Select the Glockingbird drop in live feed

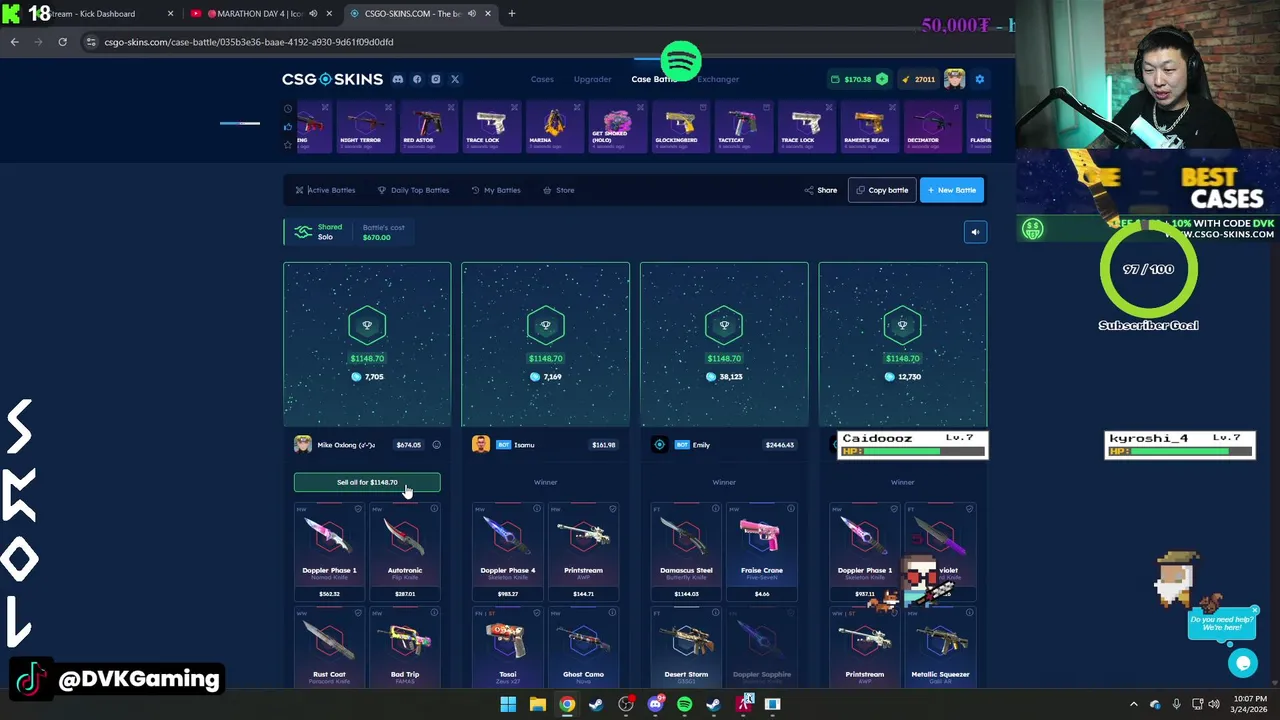tap(679, 128)
